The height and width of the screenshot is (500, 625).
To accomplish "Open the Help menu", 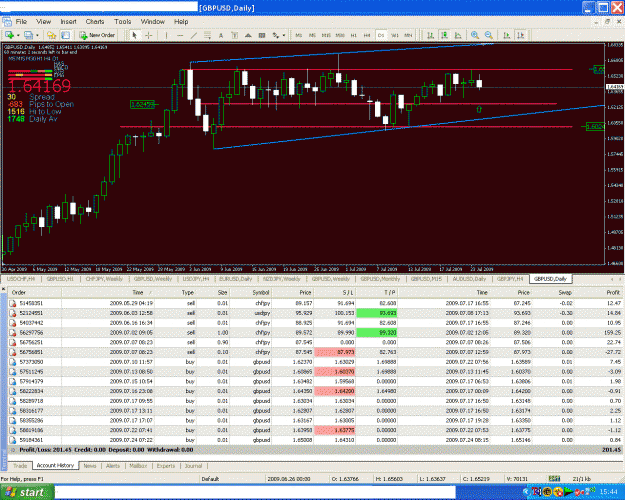I will (x=181, y=22).
